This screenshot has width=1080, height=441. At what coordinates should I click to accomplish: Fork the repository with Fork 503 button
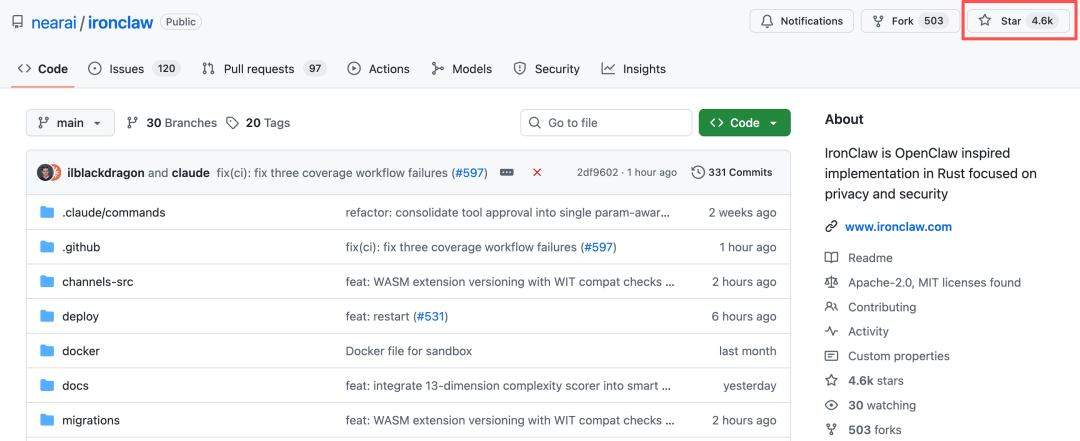pos(908,20)
